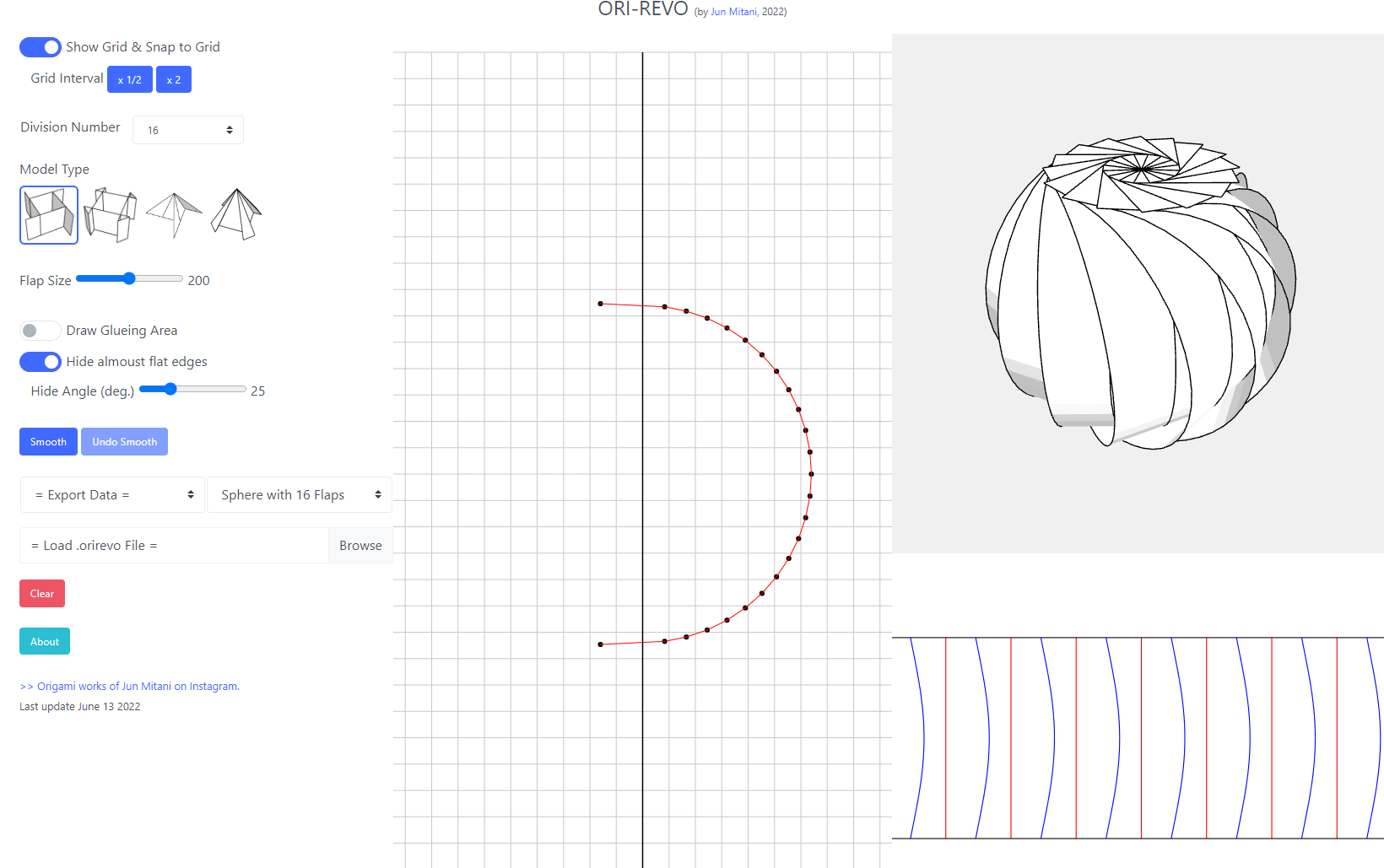The image size is (1384, 868).
Task: Click the bottom endpoint of the red profile curve
Action: click(601, 644)
